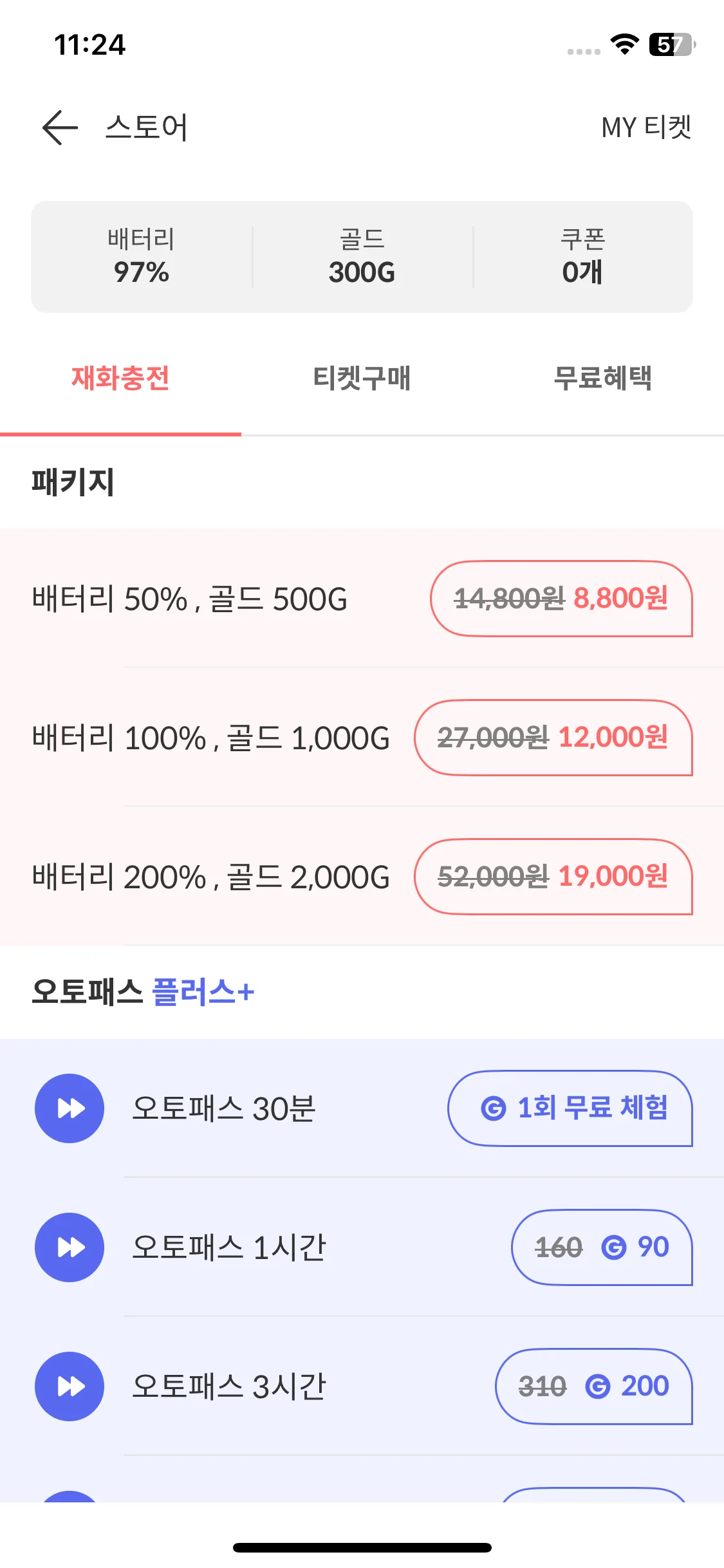This screenshot has width=724, height=1568.
Task: Tap the 1회 무료 체험 button
Action: (x=570, y=1108)
